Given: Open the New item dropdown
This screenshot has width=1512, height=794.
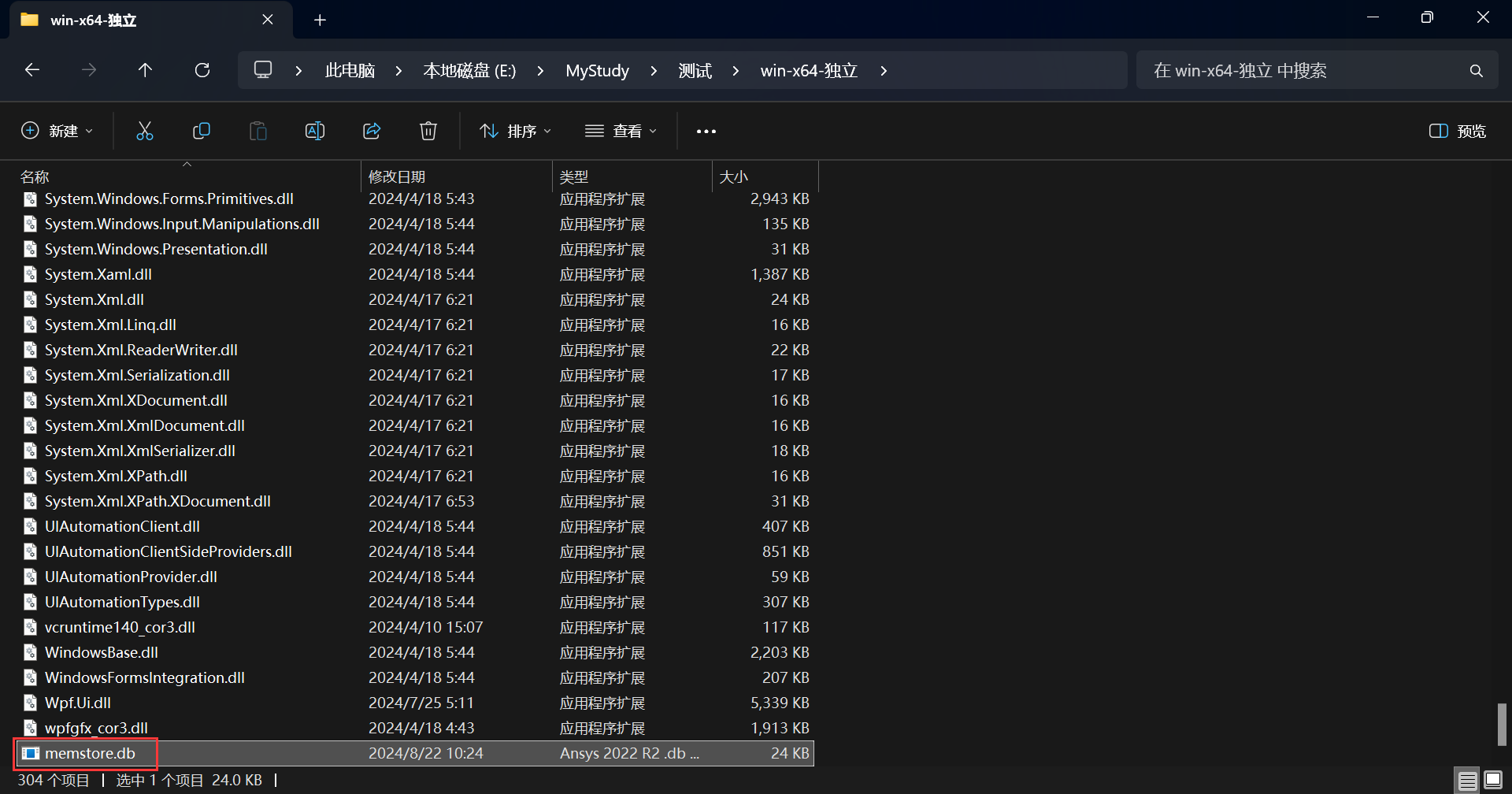Looking at the screenshot, I should [57, 131].
